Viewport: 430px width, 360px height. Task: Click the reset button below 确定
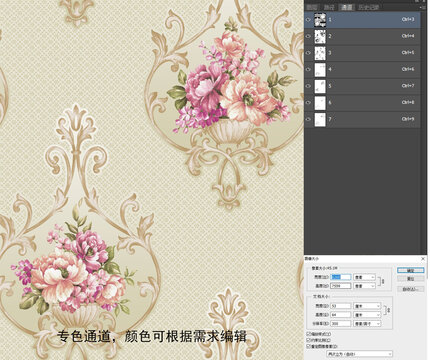411,278
